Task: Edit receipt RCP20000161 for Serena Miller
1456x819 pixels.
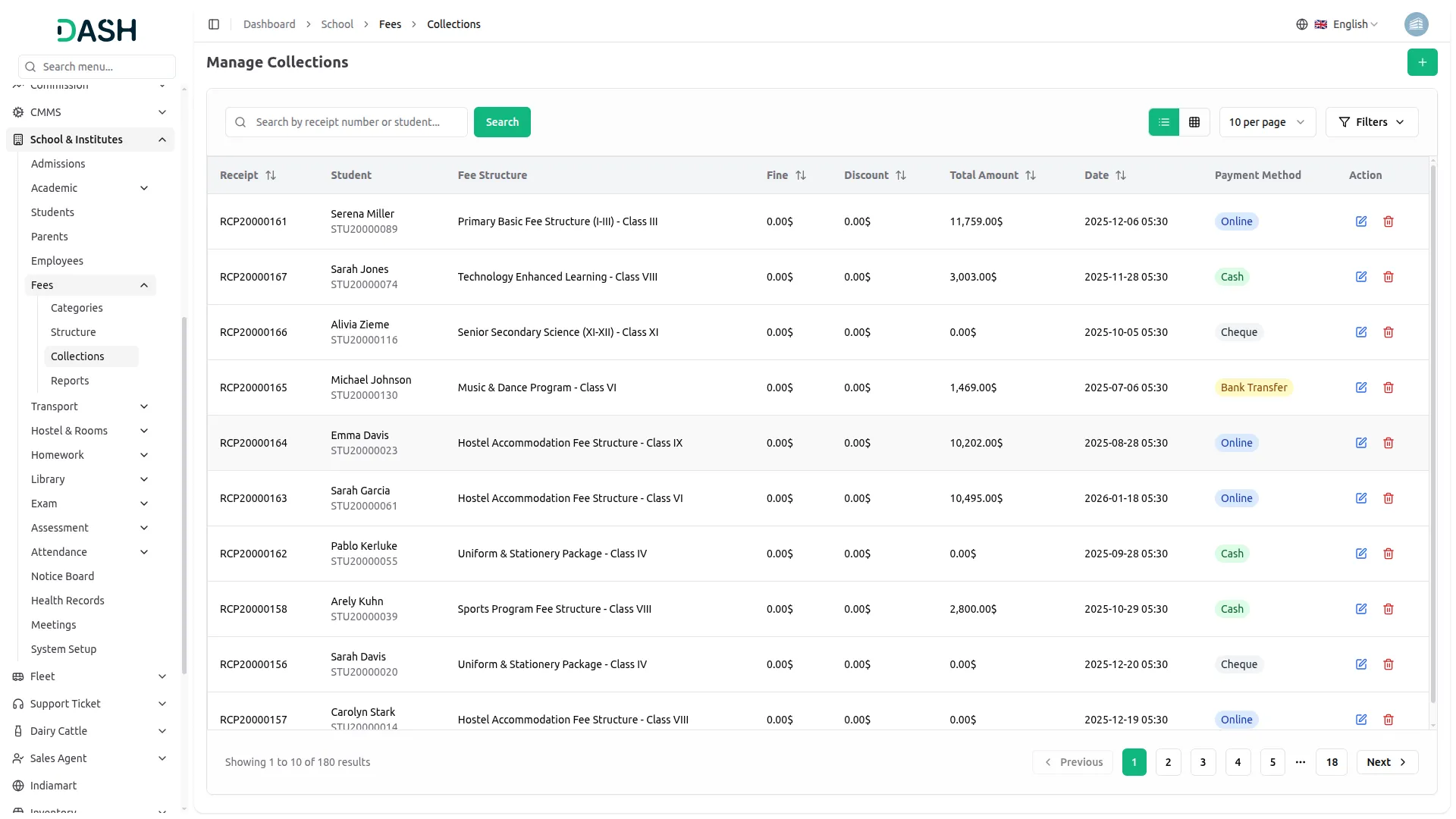Action: click(1360, 221)
